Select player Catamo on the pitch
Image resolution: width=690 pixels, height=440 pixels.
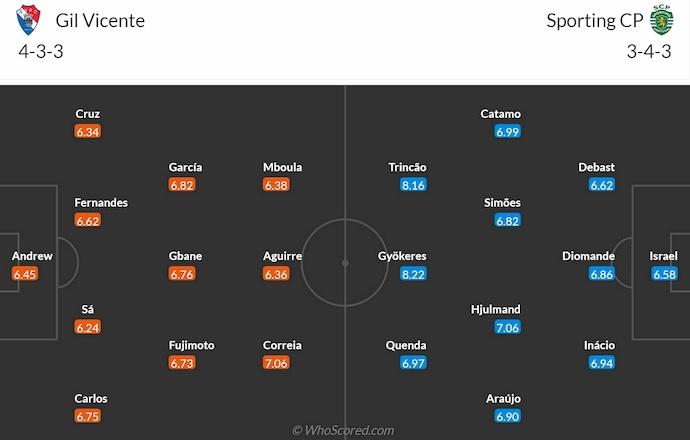pos(500,114)
